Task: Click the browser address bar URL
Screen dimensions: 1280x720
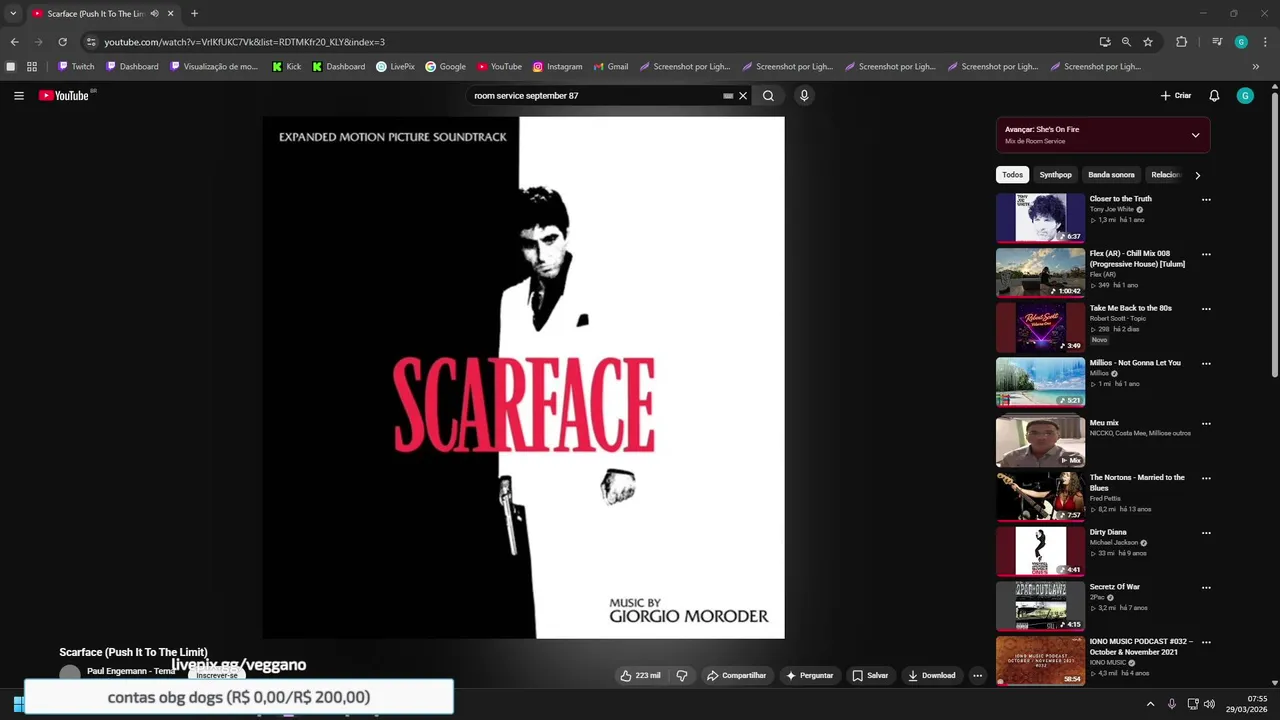Action: [244, 42]
